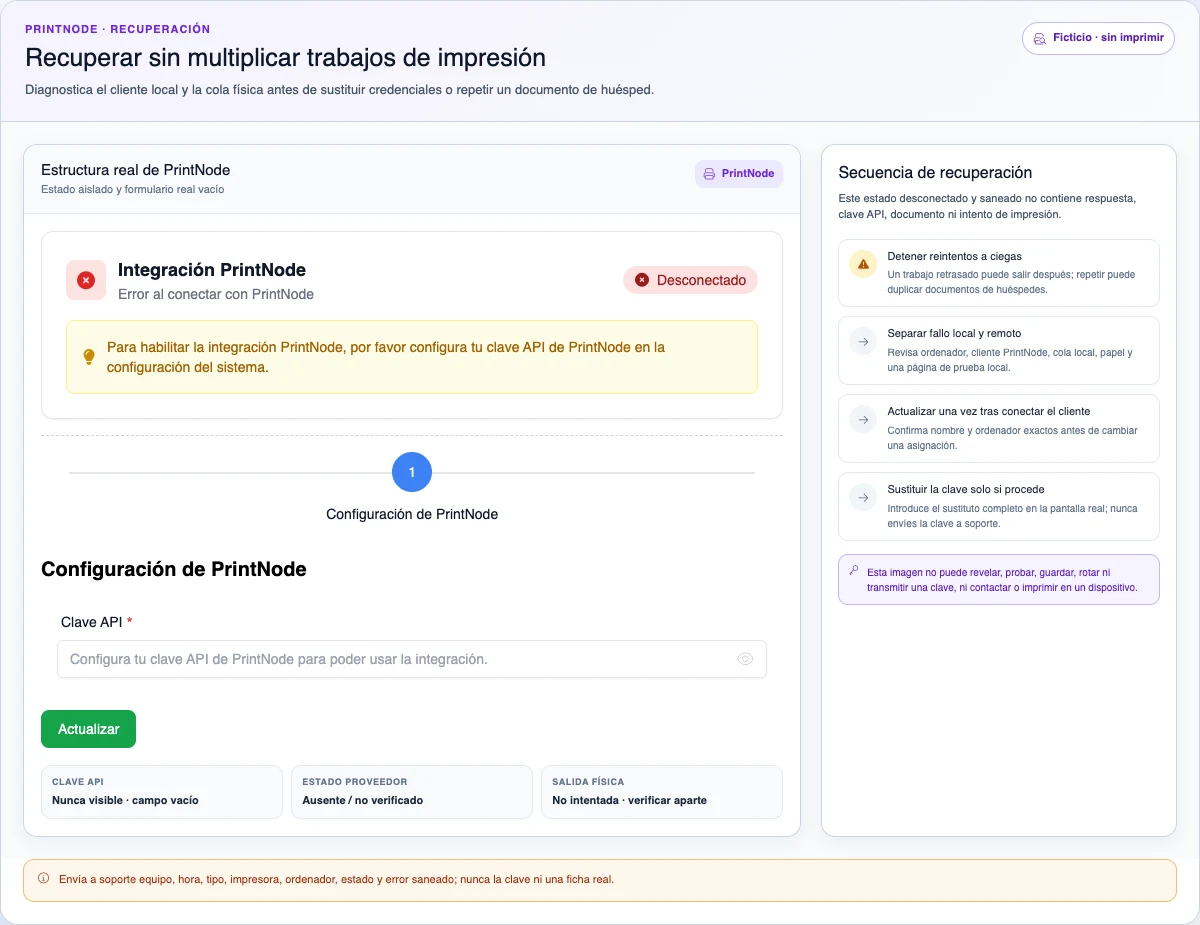Click the info icon in the bottom support banner
The height and width of the screenshot is (925, 1200).
point(44,879)
